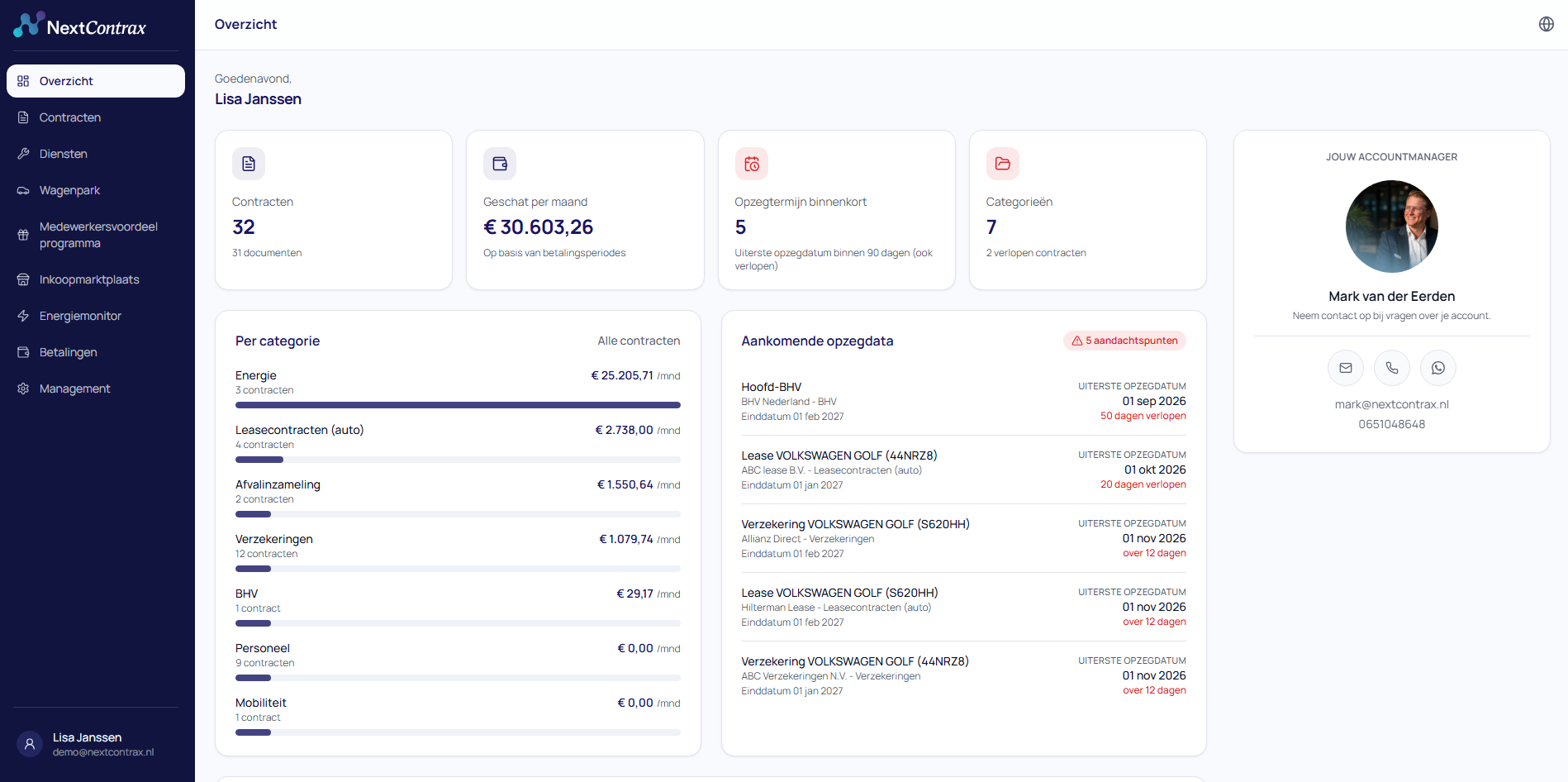The image size is (1568, 782).
Task: Click demo@nextcontrax.nl in sidebar footer
Action: [103, 752]
